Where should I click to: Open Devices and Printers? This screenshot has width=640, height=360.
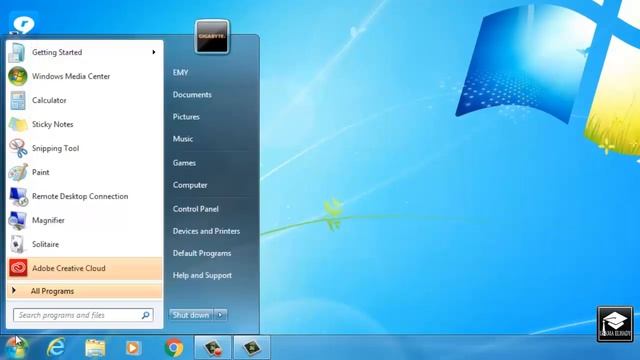pyautogui.click(x=206, y=231)
